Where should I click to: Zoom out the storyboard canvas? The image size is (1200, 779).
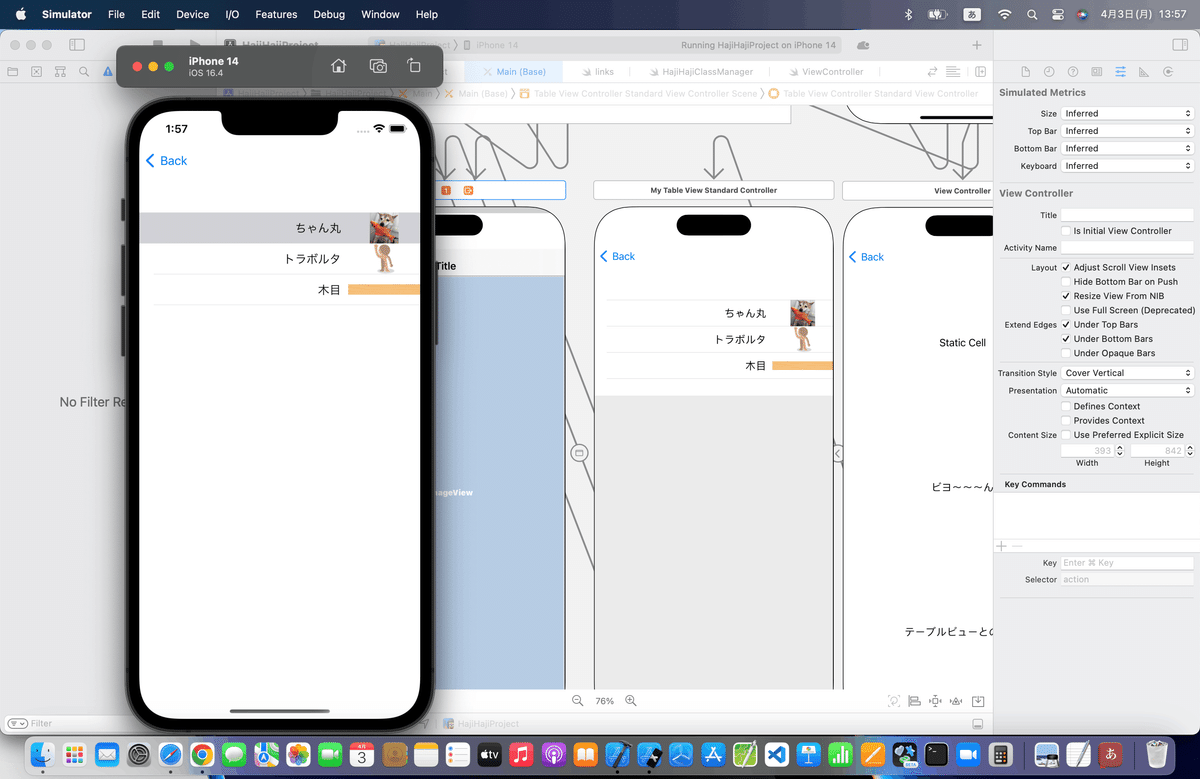578,701
